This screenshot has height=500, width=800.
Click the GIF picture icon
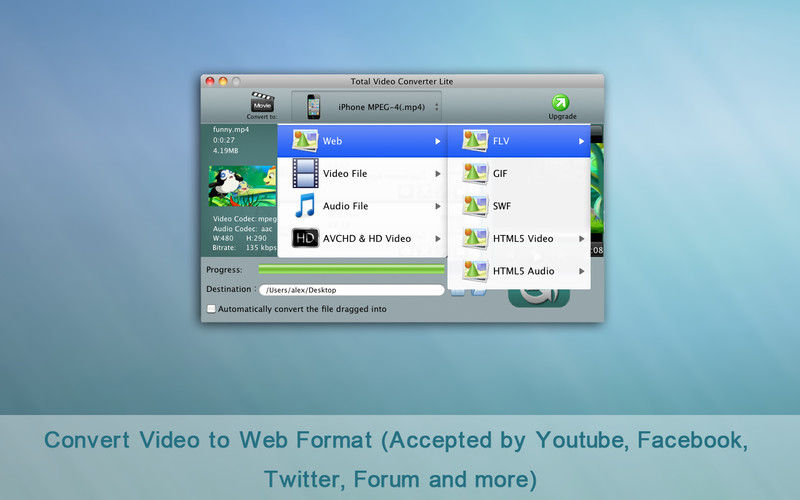point(475,173)
